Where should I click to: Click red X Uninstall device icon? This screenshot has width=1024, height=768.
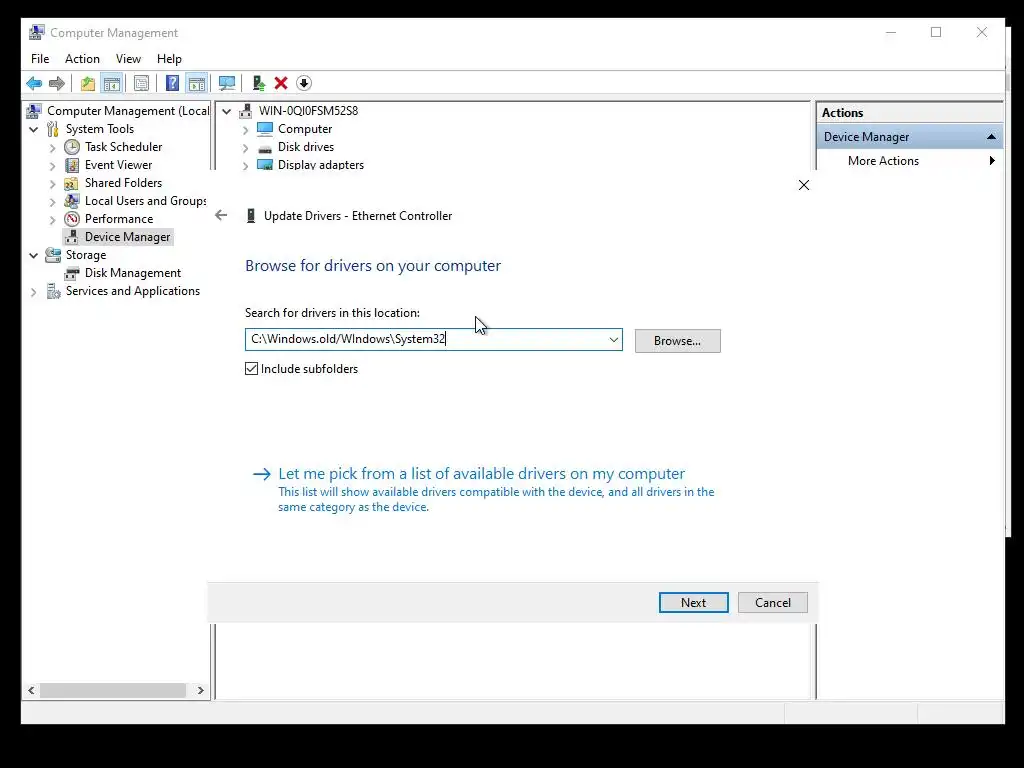click(x=281, y=83)
